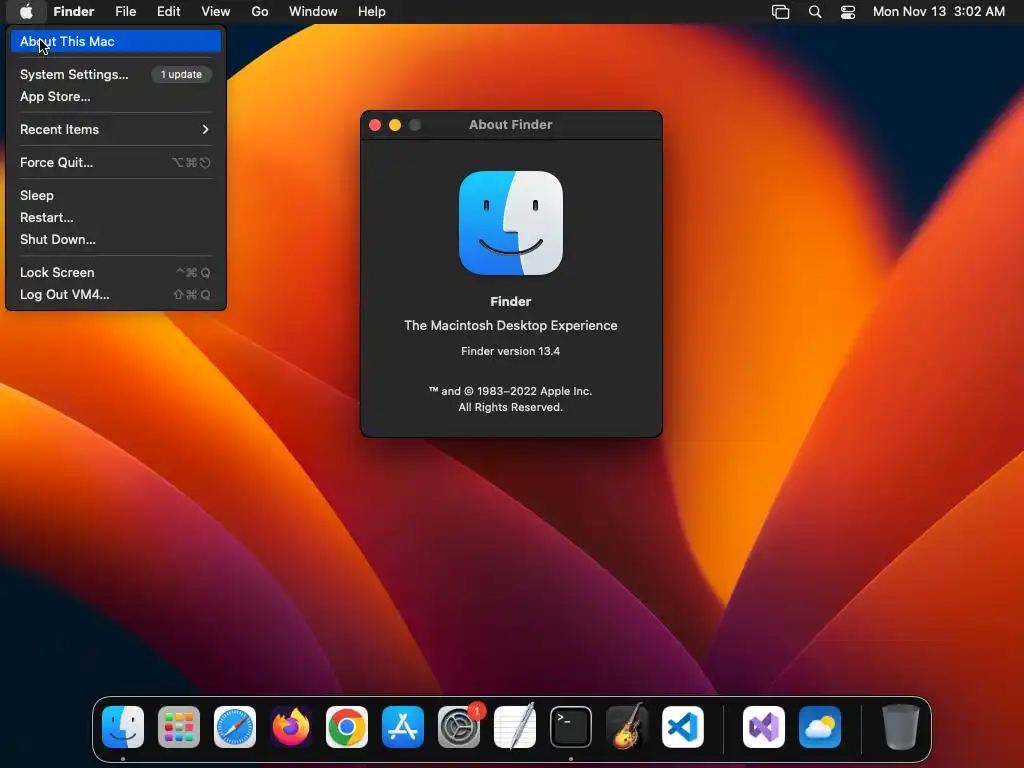Screen dimensions: 1024x768
Task: Select Sleep from Apple menu
Action: click(x=116, y=195)
